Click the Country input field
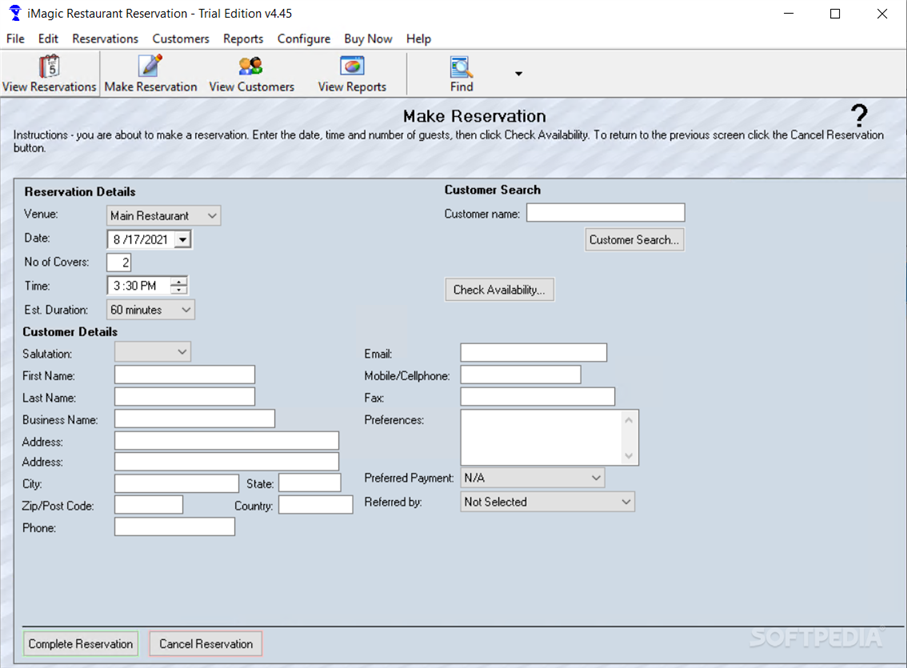Viewport: 907px width, 668px height. tap(316, 505)
